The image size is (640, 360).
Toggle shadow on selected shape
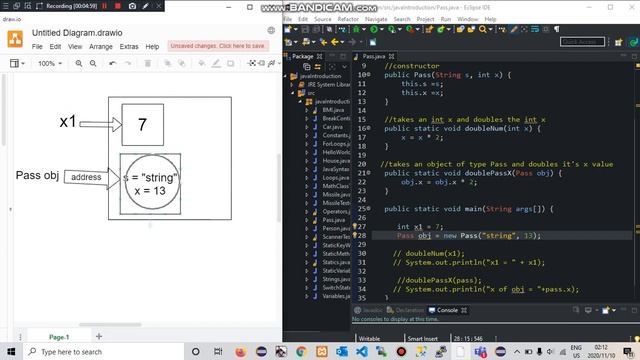tap(231, 63)
